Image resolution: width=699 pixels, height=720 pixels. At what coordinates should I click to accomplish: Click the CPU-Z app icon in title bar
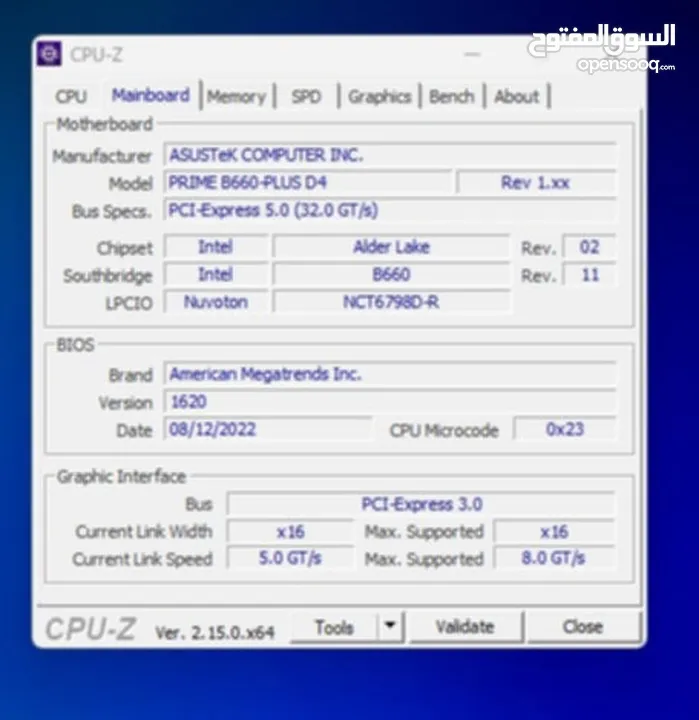pyautogui.click(x=49, y=54)
